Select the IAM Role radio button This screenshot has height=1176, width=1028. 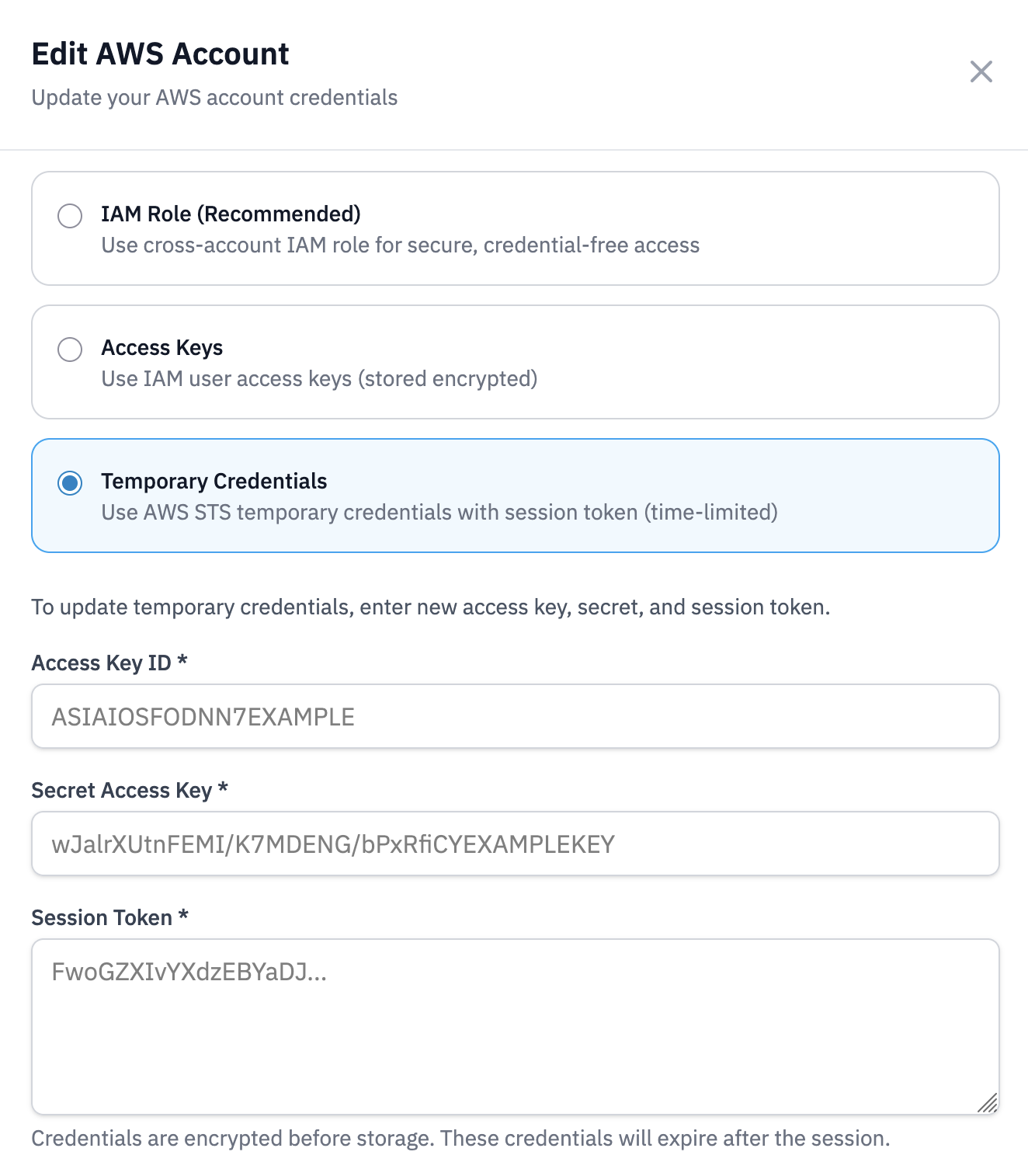(x=70, y=216)
